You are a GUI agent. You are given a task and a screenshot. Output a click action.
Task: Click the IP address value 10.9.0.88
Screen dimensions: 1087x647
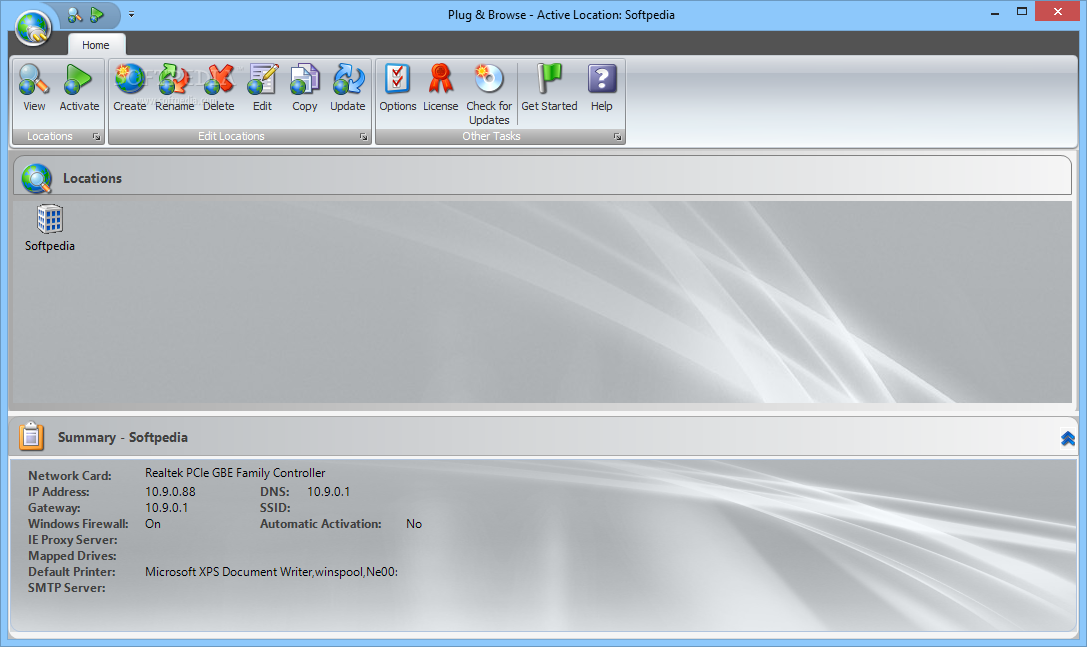(170, 492)
